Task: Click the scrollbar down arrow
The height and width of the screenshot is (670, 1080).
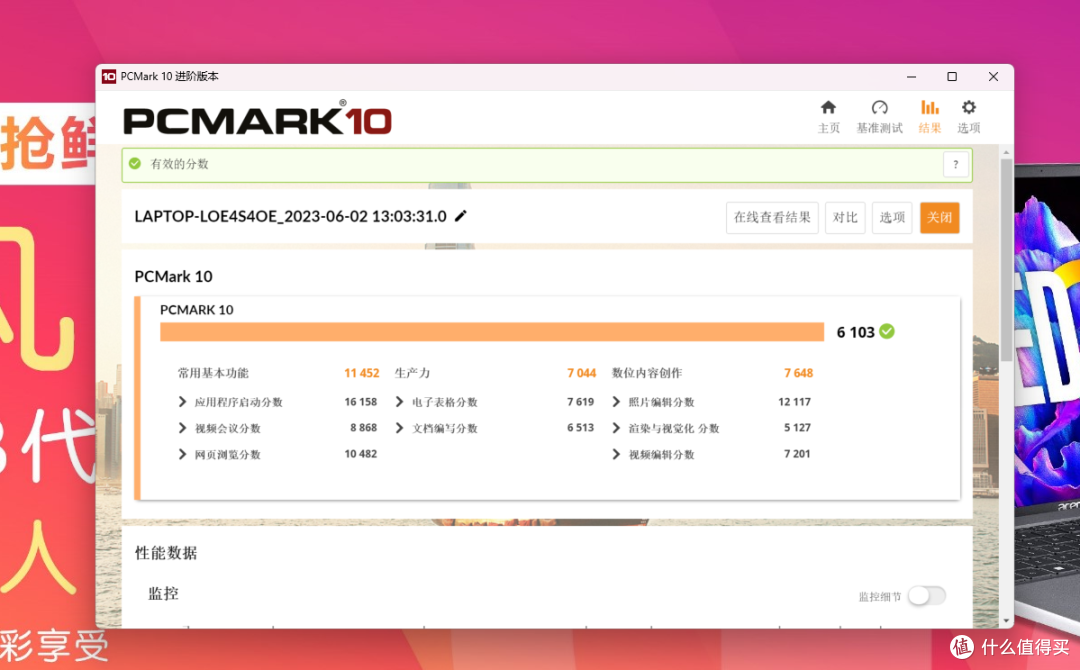Action: (x=1006, y=621)
